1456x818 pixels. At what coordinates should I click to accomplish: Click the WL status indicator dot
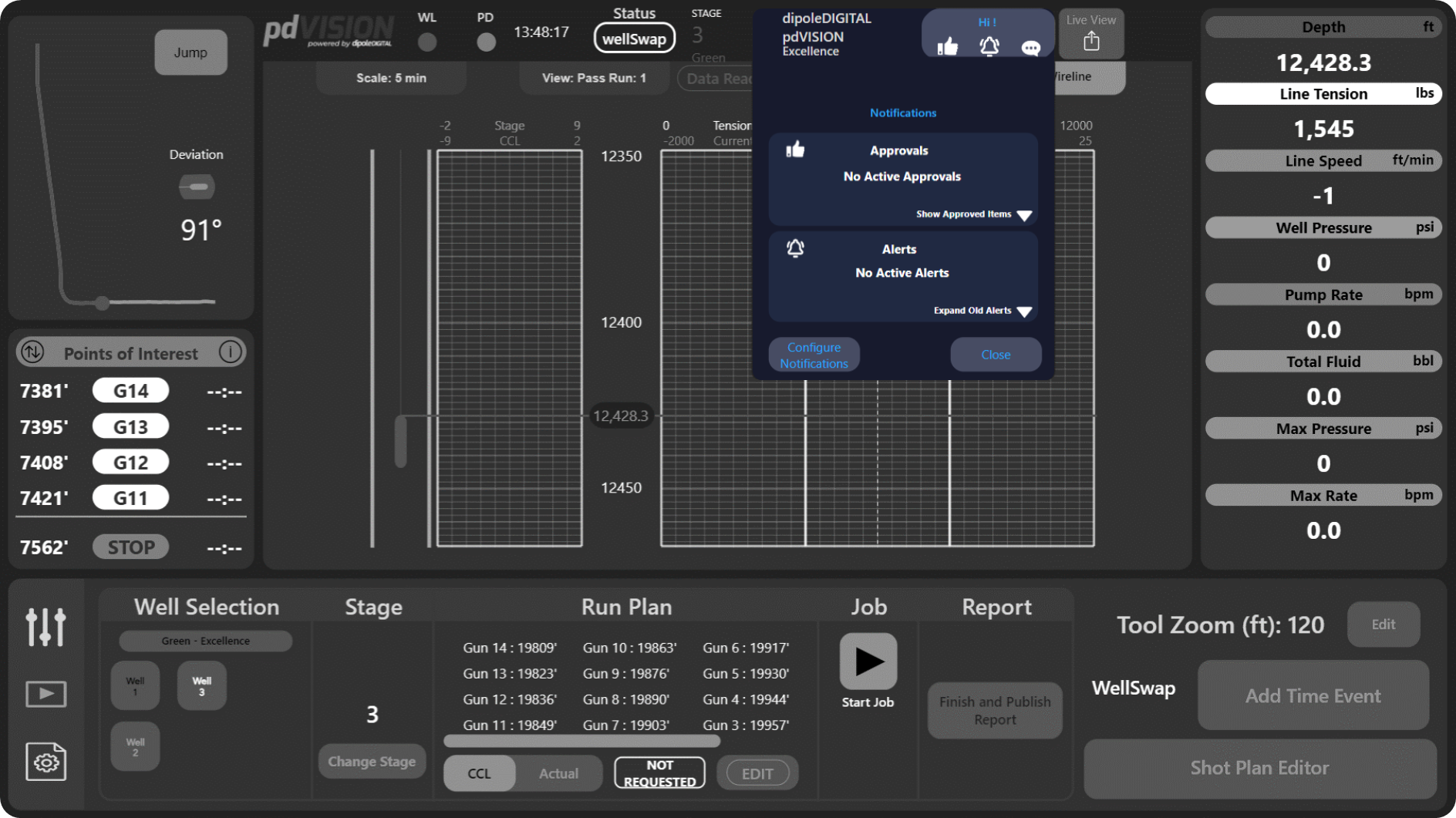click(x=427, y=42)
